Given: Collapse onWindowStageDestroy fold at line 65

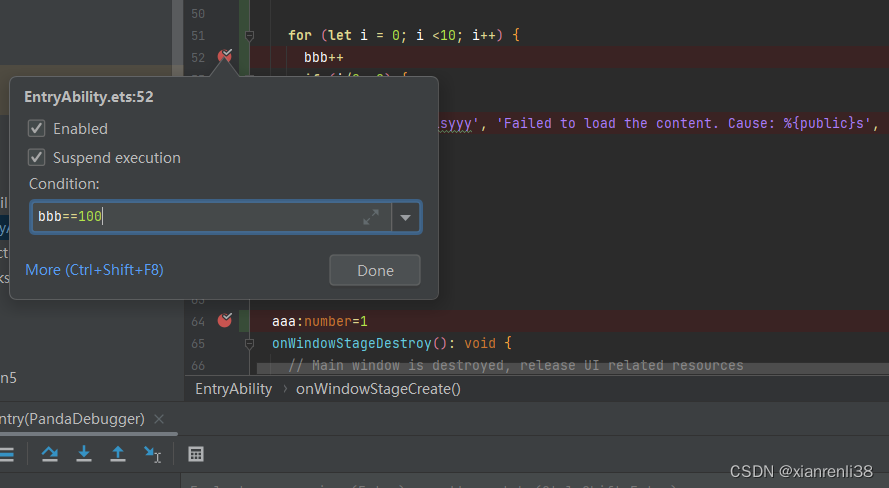Looking at the screenshot, I should [x=249, y=344].
